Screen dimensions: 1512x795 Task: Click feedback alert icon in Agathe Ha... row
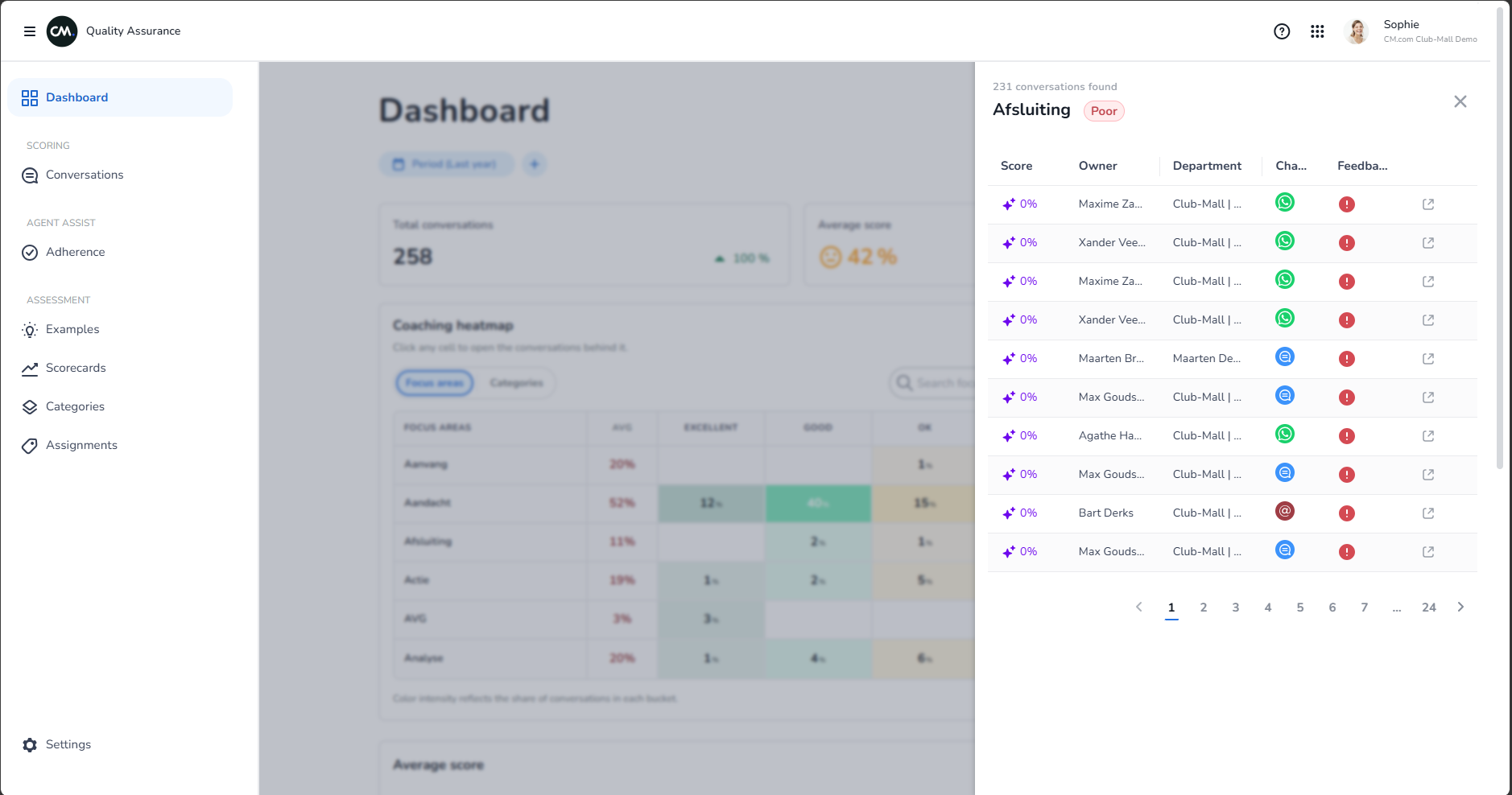pos(1347,436)
